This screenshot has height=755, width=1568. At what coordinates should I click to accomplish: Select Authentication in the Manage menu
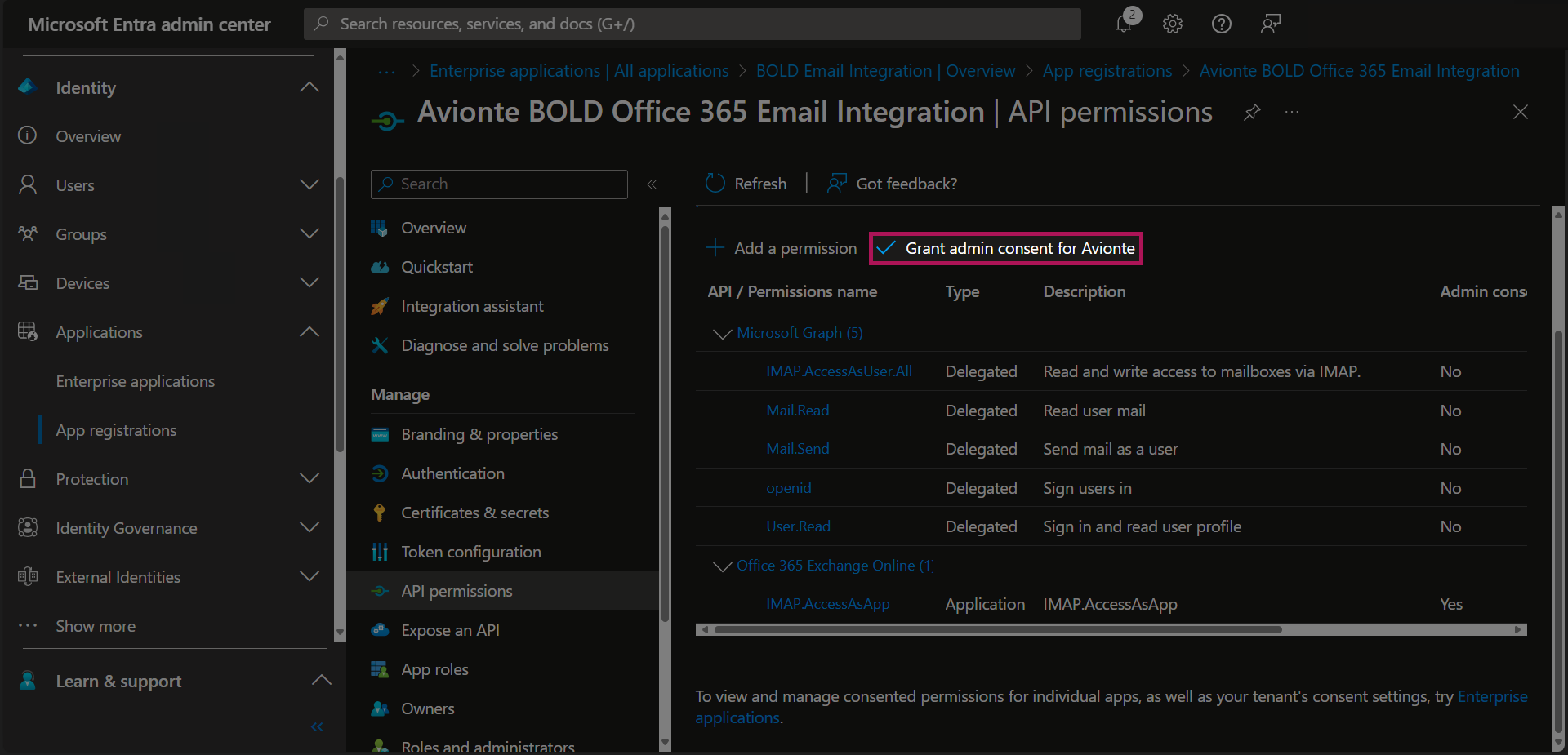click(x=452, y=473)
